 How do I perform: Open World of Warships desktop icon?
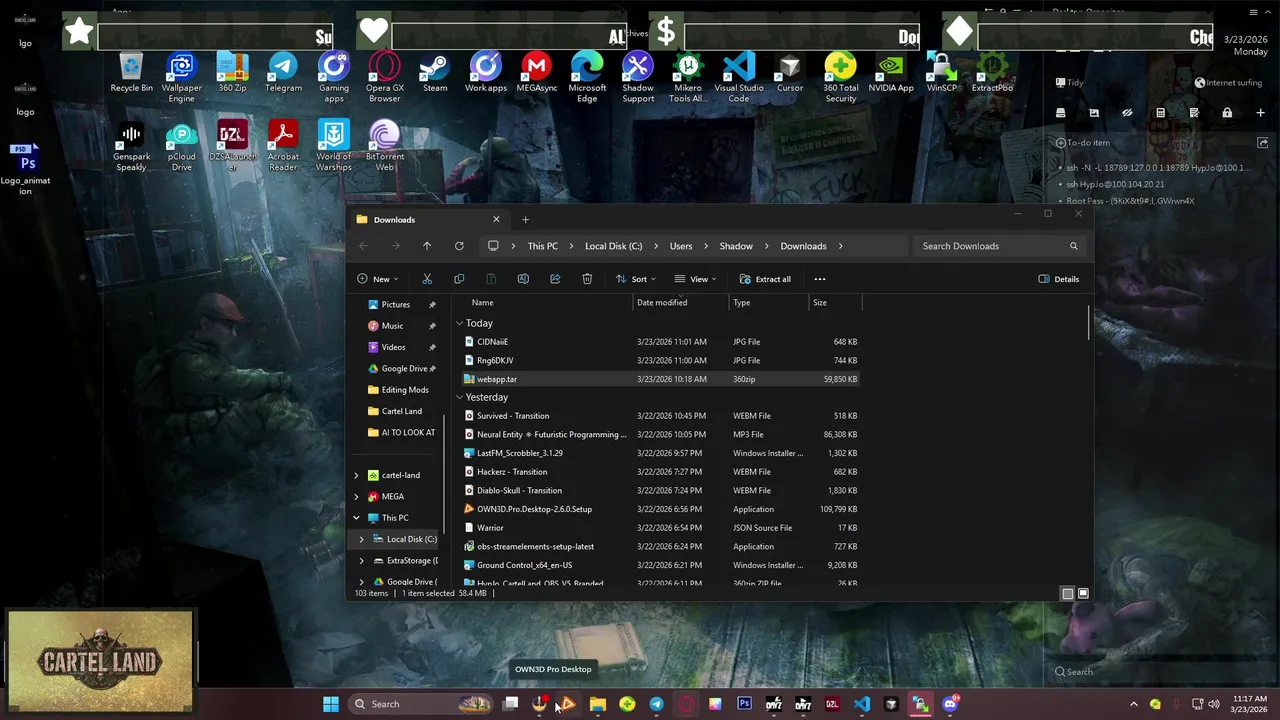click(x=334, y=146)
